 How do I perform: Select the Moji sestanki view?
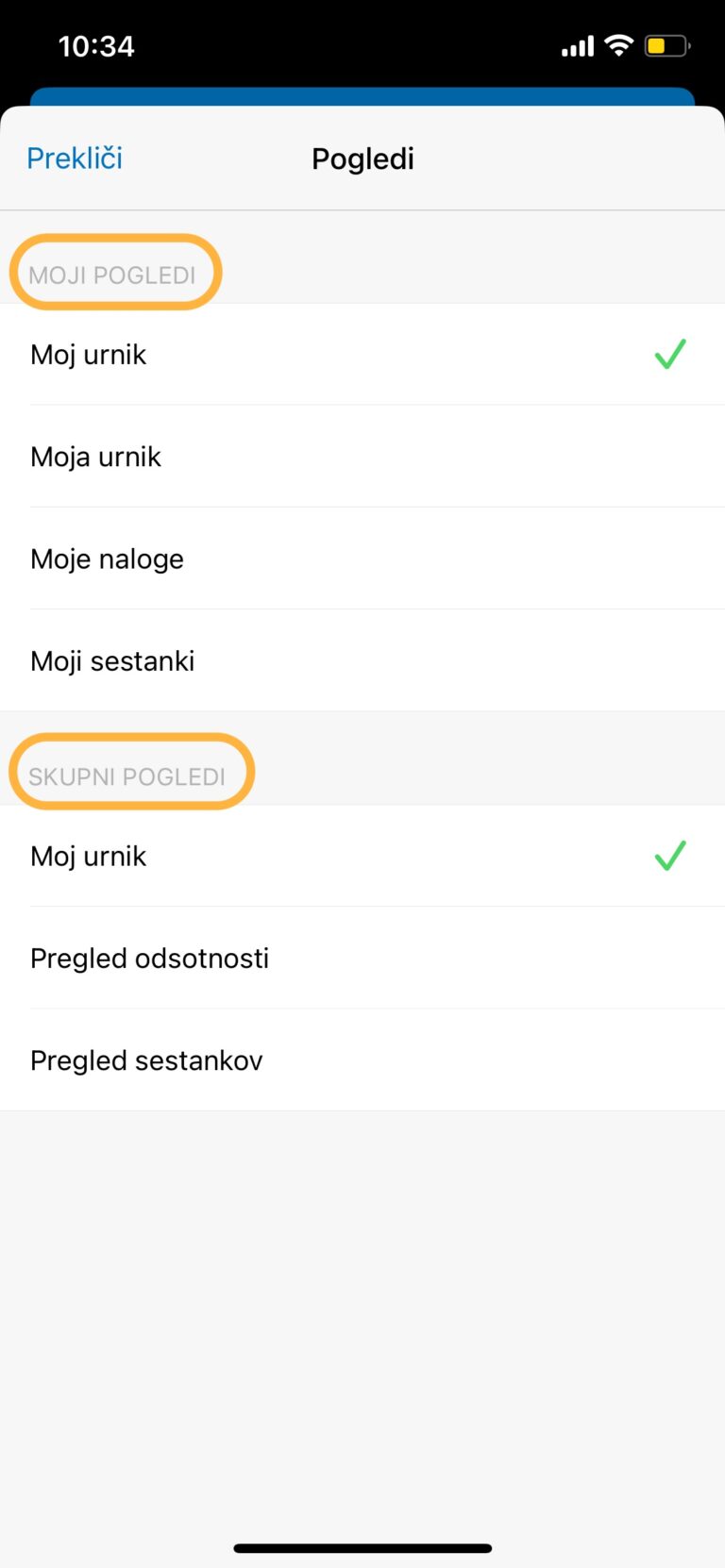111,660
